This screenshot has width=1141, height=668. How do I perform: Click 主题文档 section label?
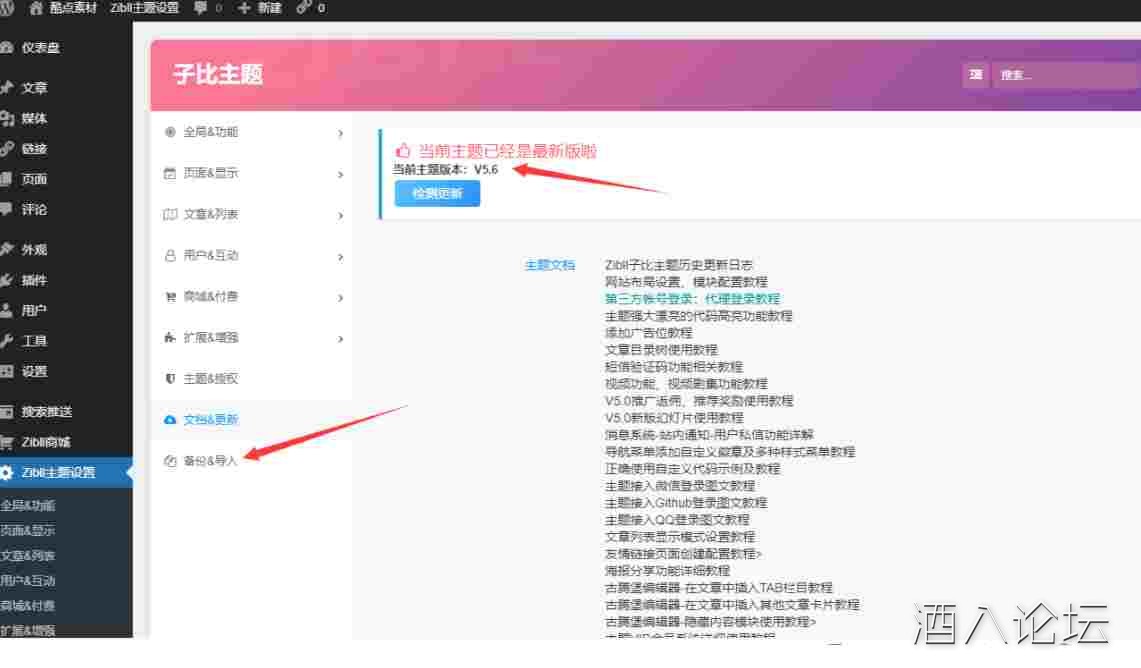(x=549, y=265)
